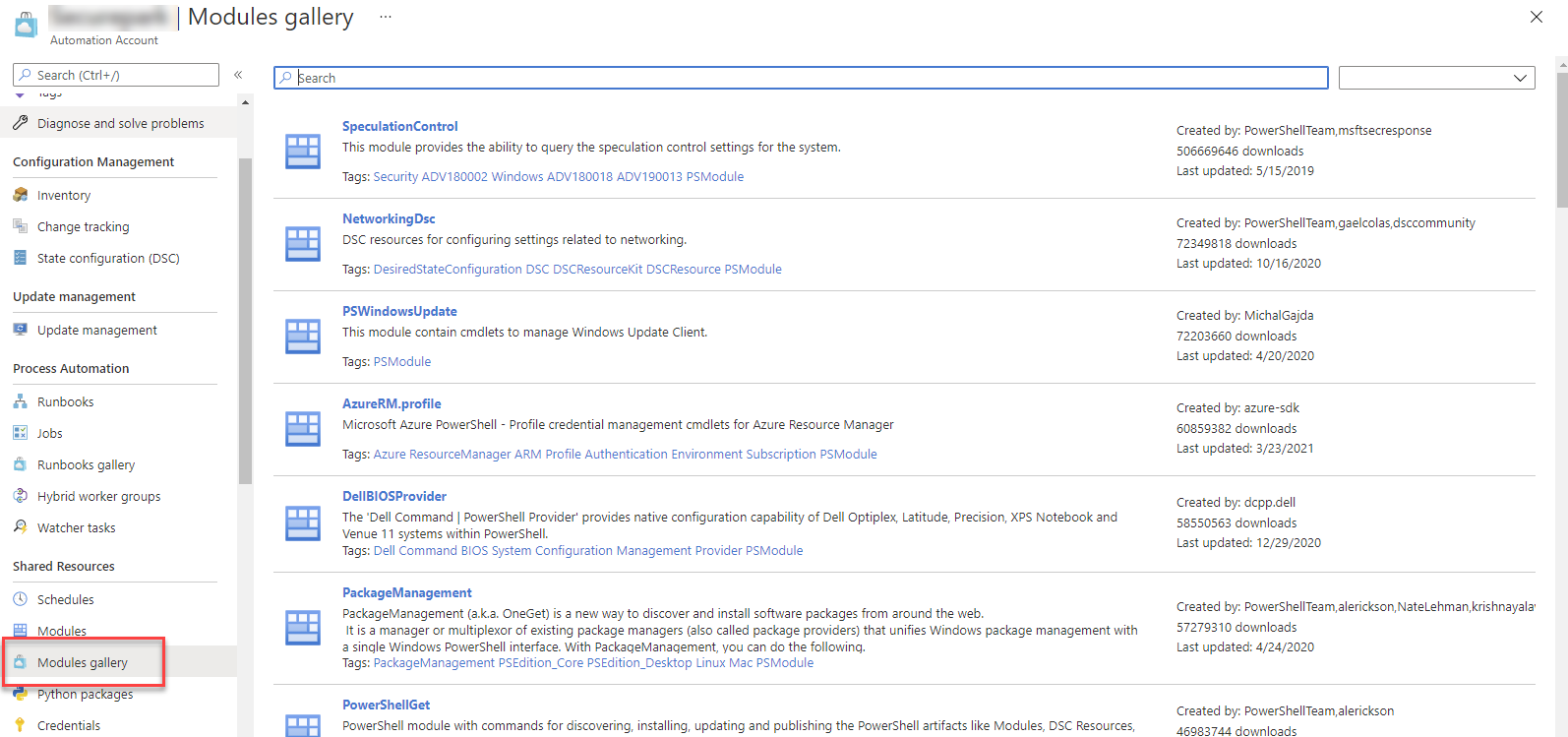Open the AzureRM.profile module link

pyautogui.click(x=392, y=403)
